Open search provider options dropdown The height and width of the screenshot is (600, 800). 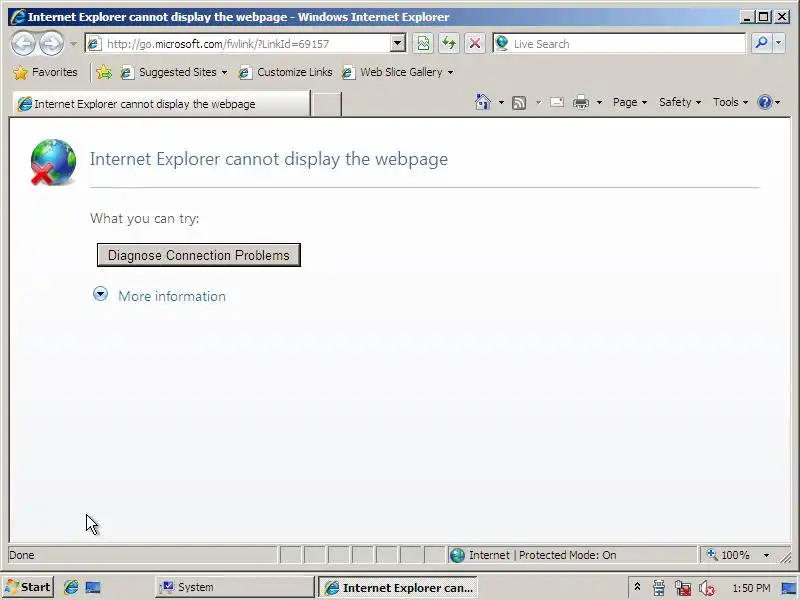779,44
